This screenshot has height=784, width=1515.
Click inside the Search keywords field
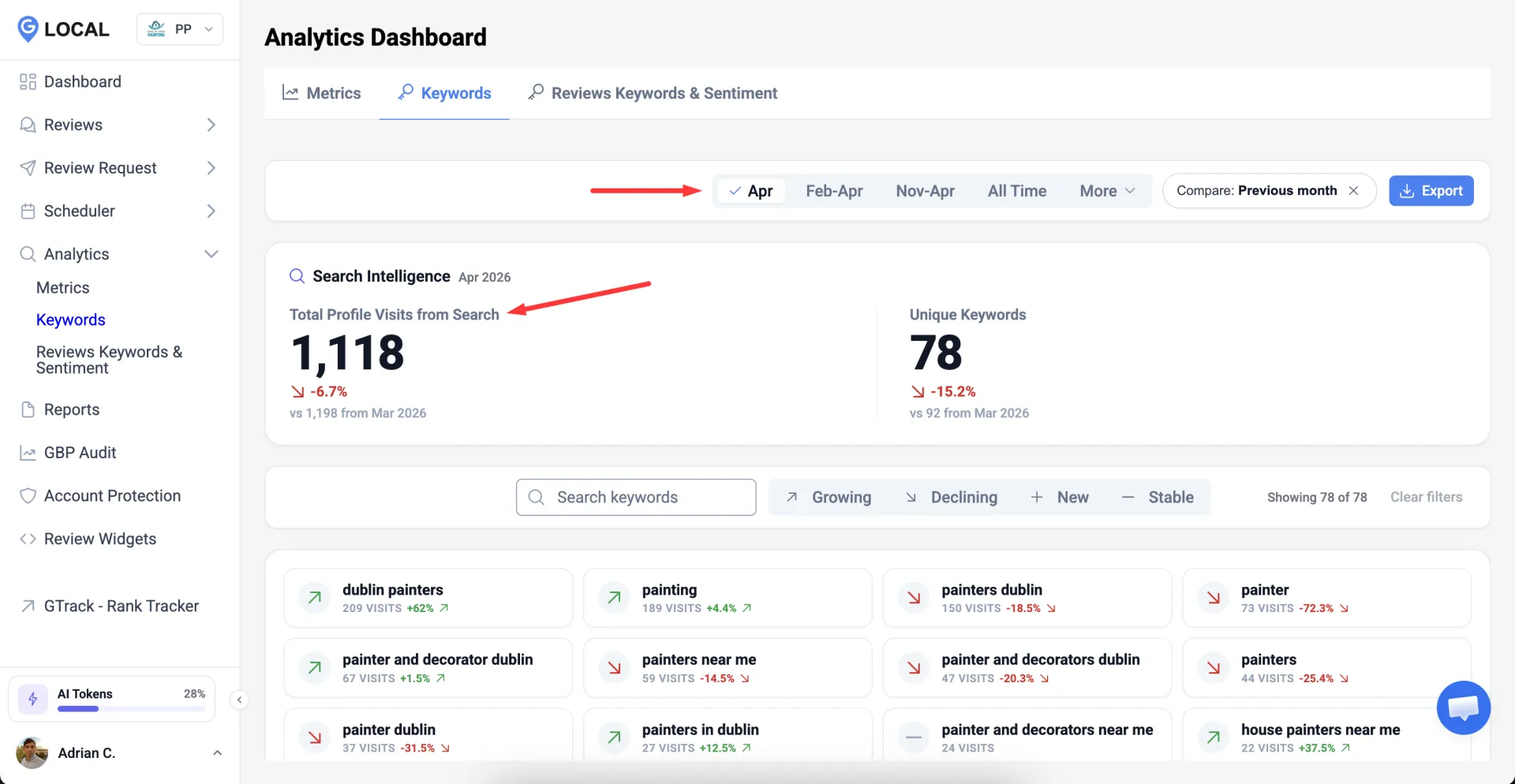[x=636, y=497]
